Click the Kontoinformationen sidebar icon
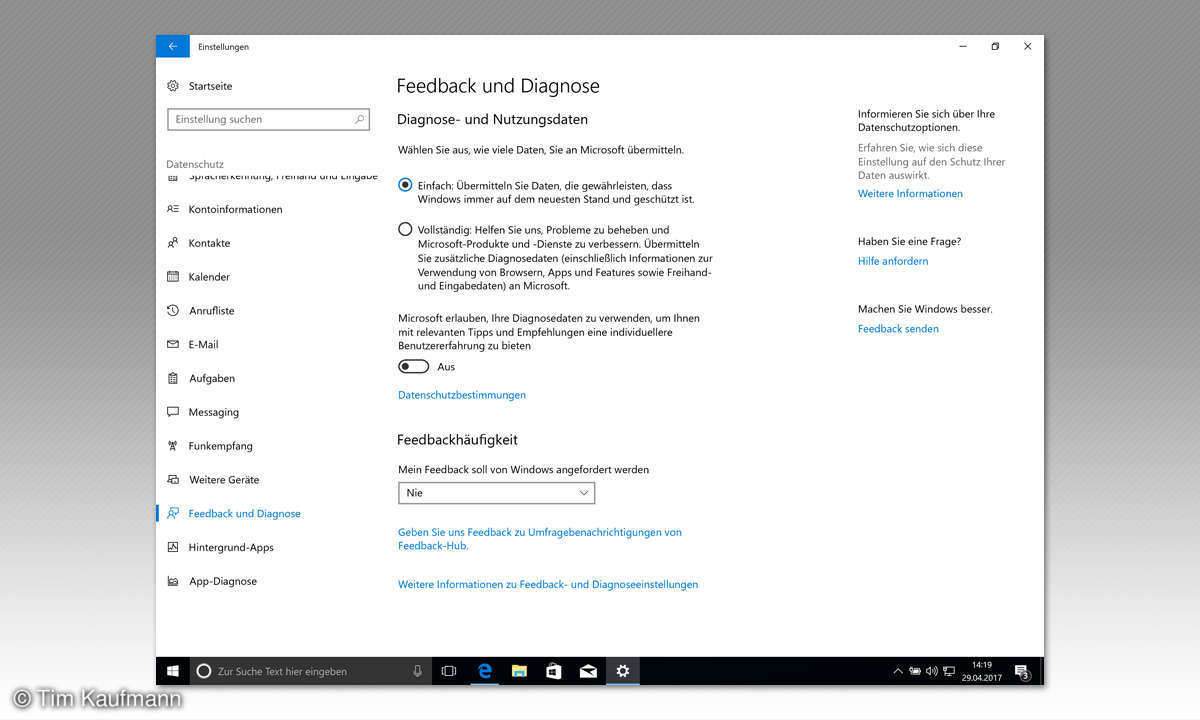This screenshot has width=1200, height=720. (x=173, y=209)
